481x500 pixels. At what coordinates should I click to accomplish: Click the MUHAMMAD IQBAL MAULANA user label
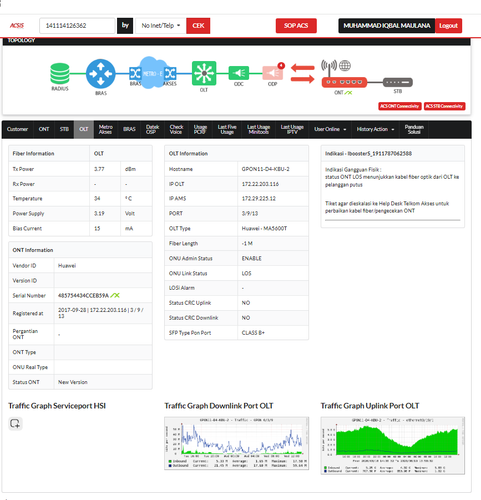click(387, 26)
